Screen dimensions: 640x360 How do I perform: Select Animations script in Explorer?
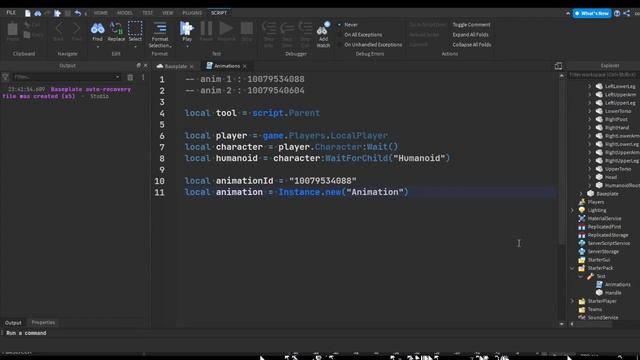point(613,284)
